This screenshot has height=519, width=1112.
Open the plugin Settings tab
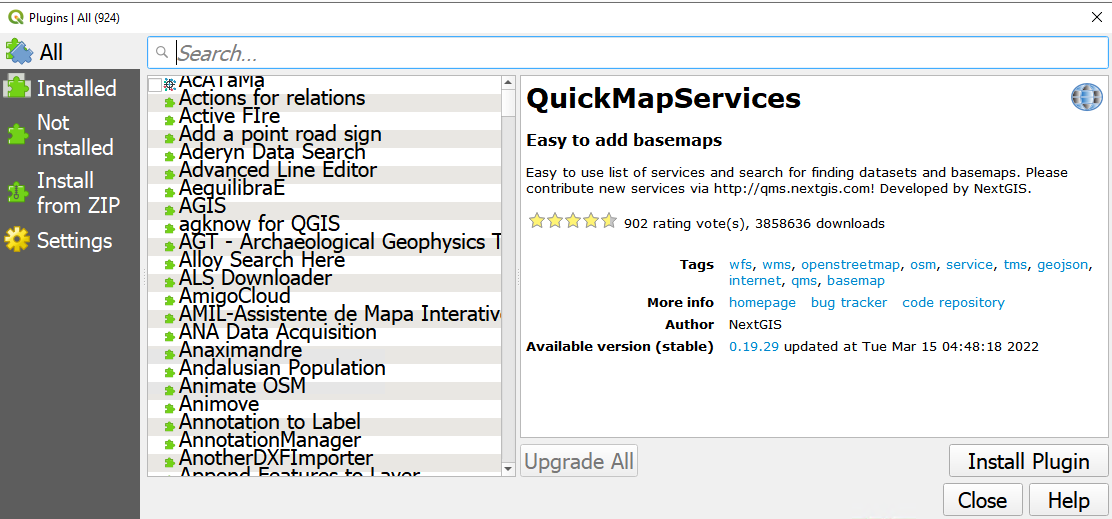(x=70, y=240)
